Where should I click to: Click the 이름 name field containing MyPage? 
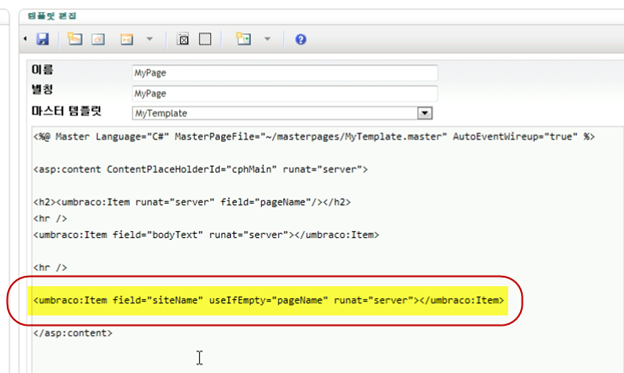(x=285, y=73)
